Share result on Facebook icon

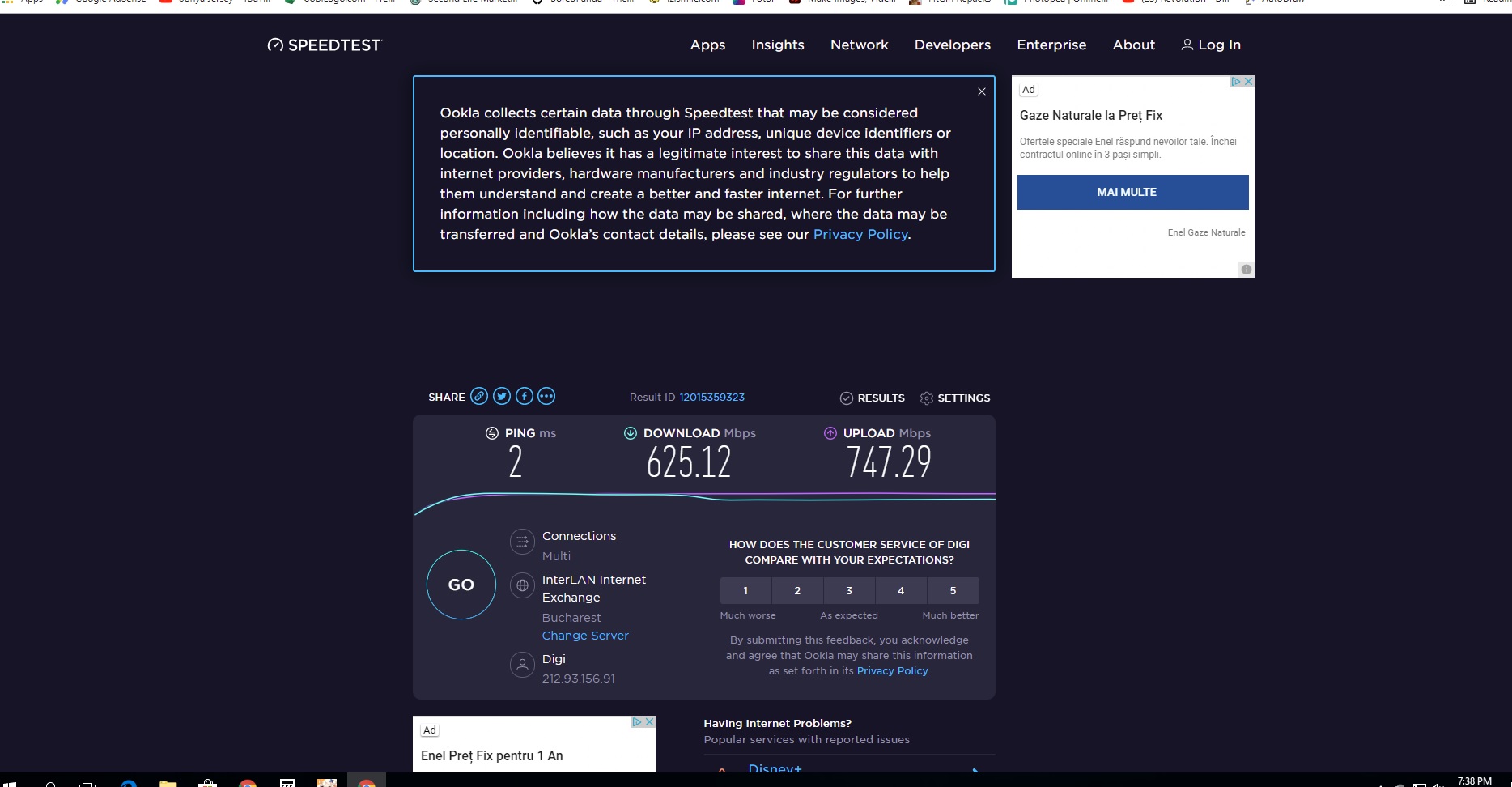coord(525,396)
